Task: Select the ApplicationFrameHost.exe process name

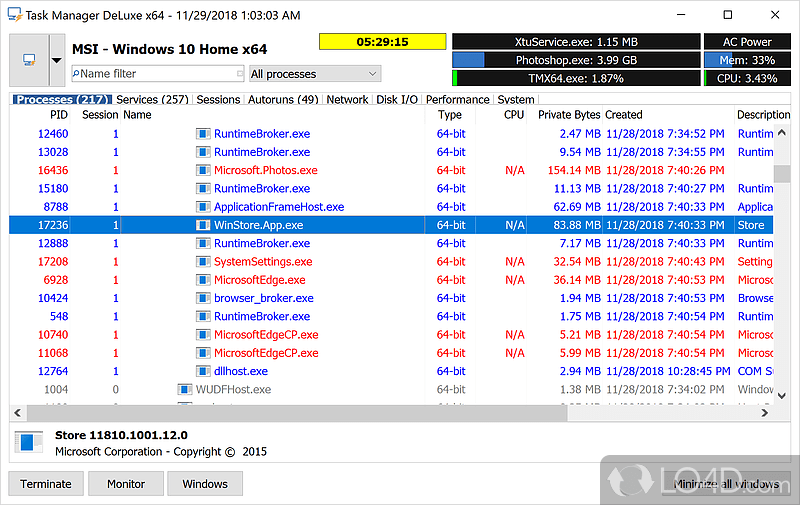Action: click(x=279, y=207)
